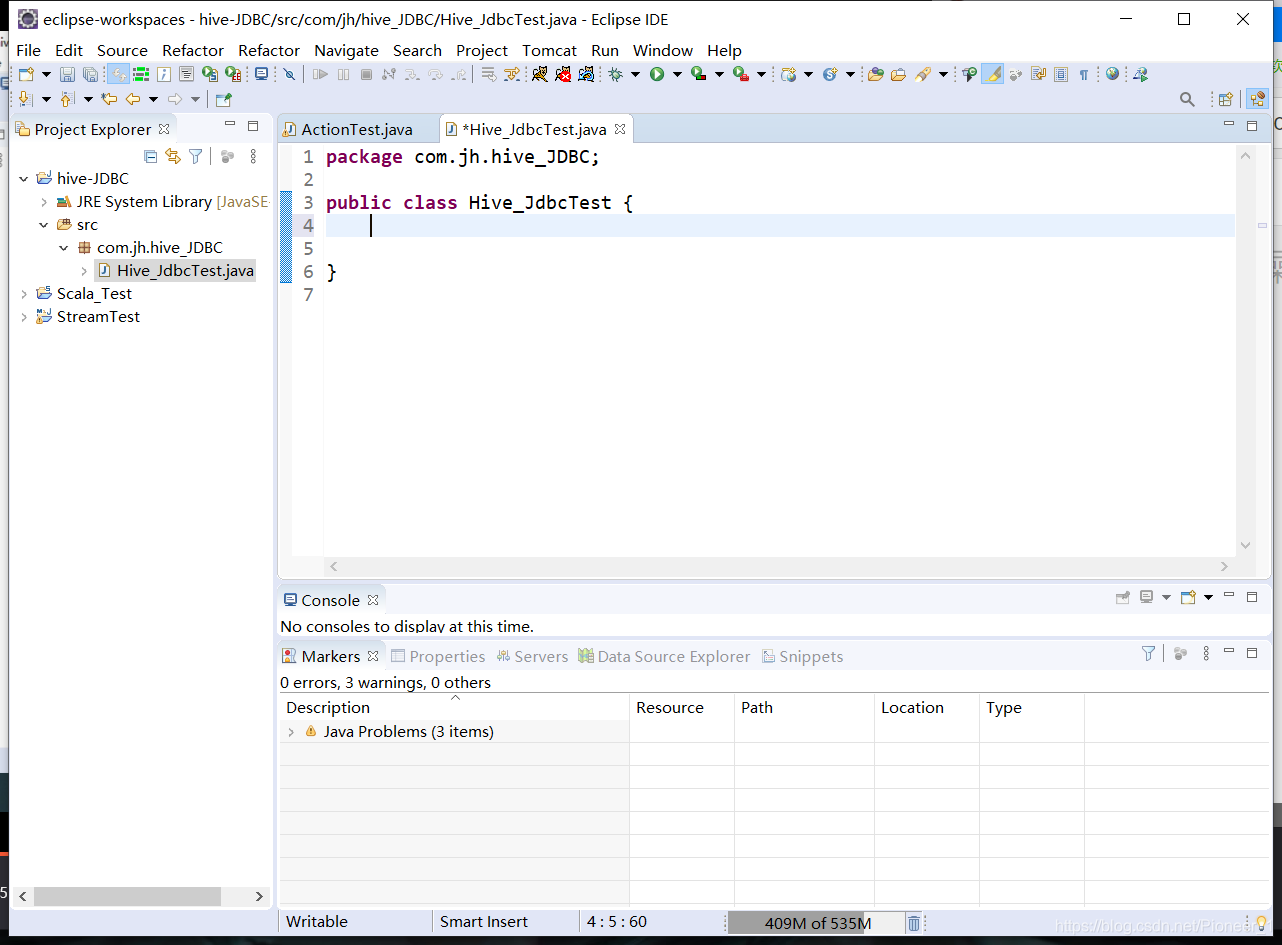Image resolution: width=1282 pixels, height=945 pixels.
Task: Launch the Run button on the toolbar
Action: 657,74
